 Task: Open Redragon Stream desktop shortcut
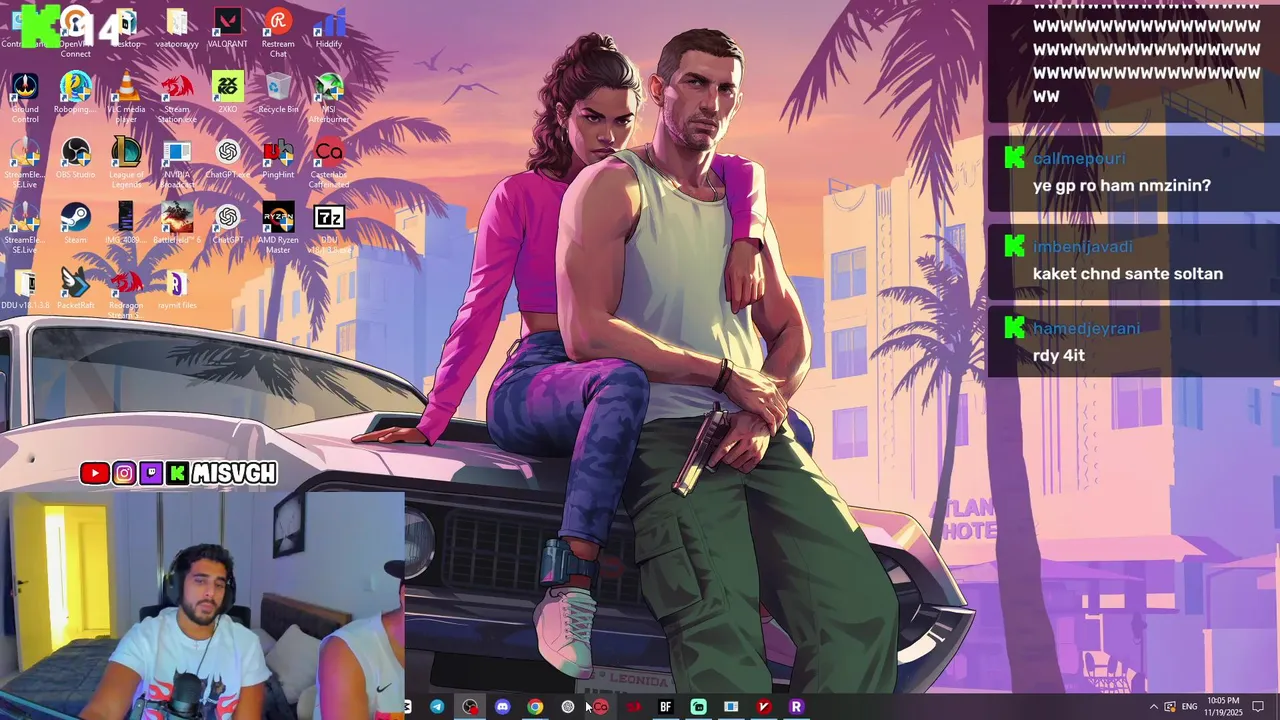tap(126, 293)
